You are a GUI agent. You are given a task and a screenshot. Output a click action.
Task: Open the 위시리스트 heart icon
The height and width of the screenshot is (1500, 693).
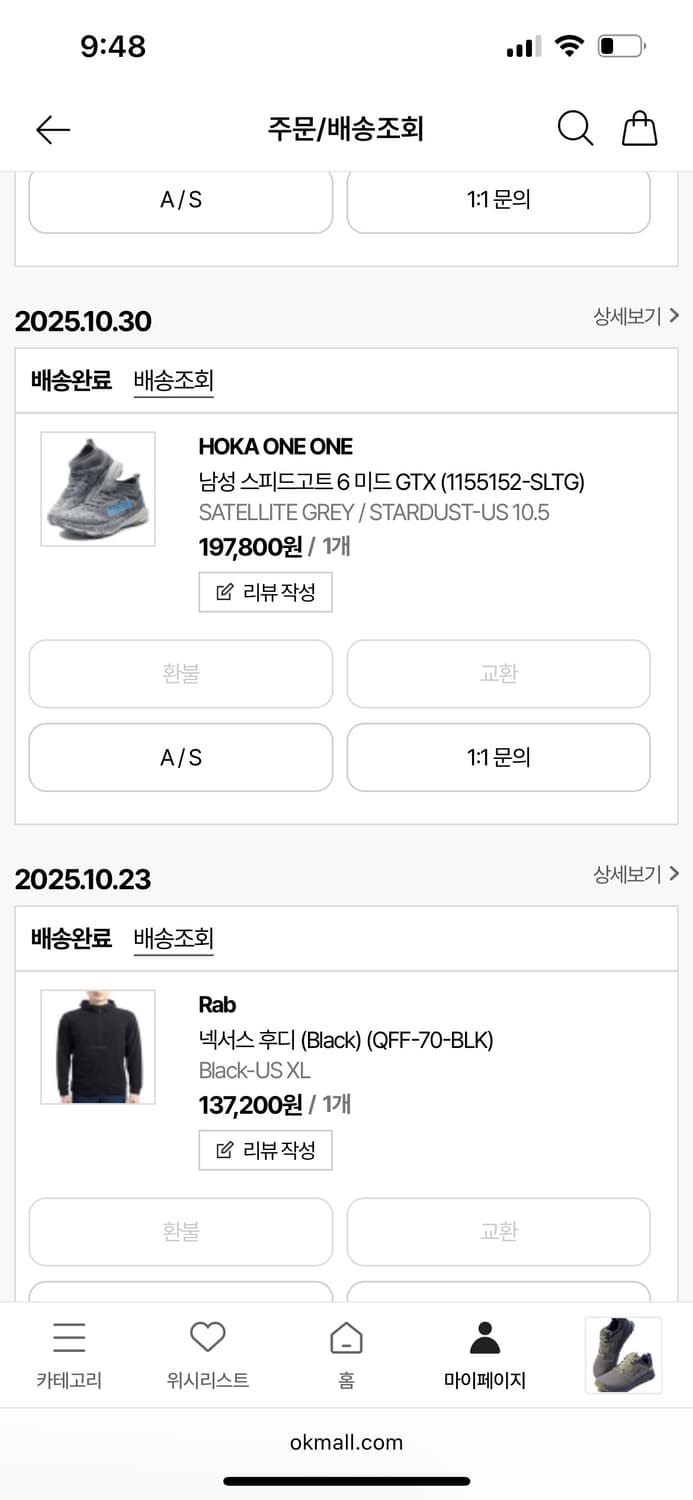[x=207, y=1336]
